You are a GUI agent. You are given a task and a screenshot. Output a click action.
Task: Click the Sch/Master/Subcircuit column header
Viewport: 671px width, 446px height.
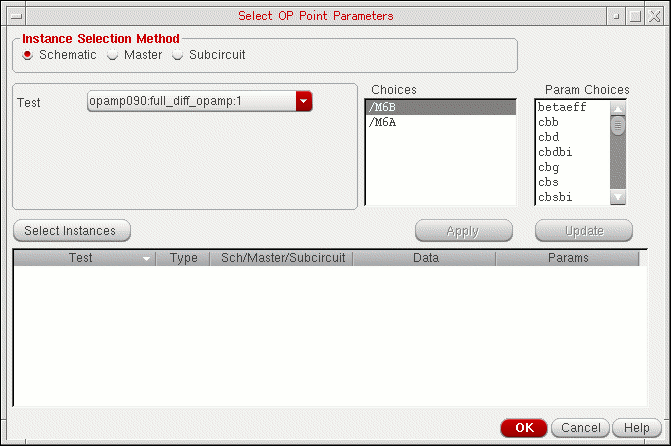(282, 258)
